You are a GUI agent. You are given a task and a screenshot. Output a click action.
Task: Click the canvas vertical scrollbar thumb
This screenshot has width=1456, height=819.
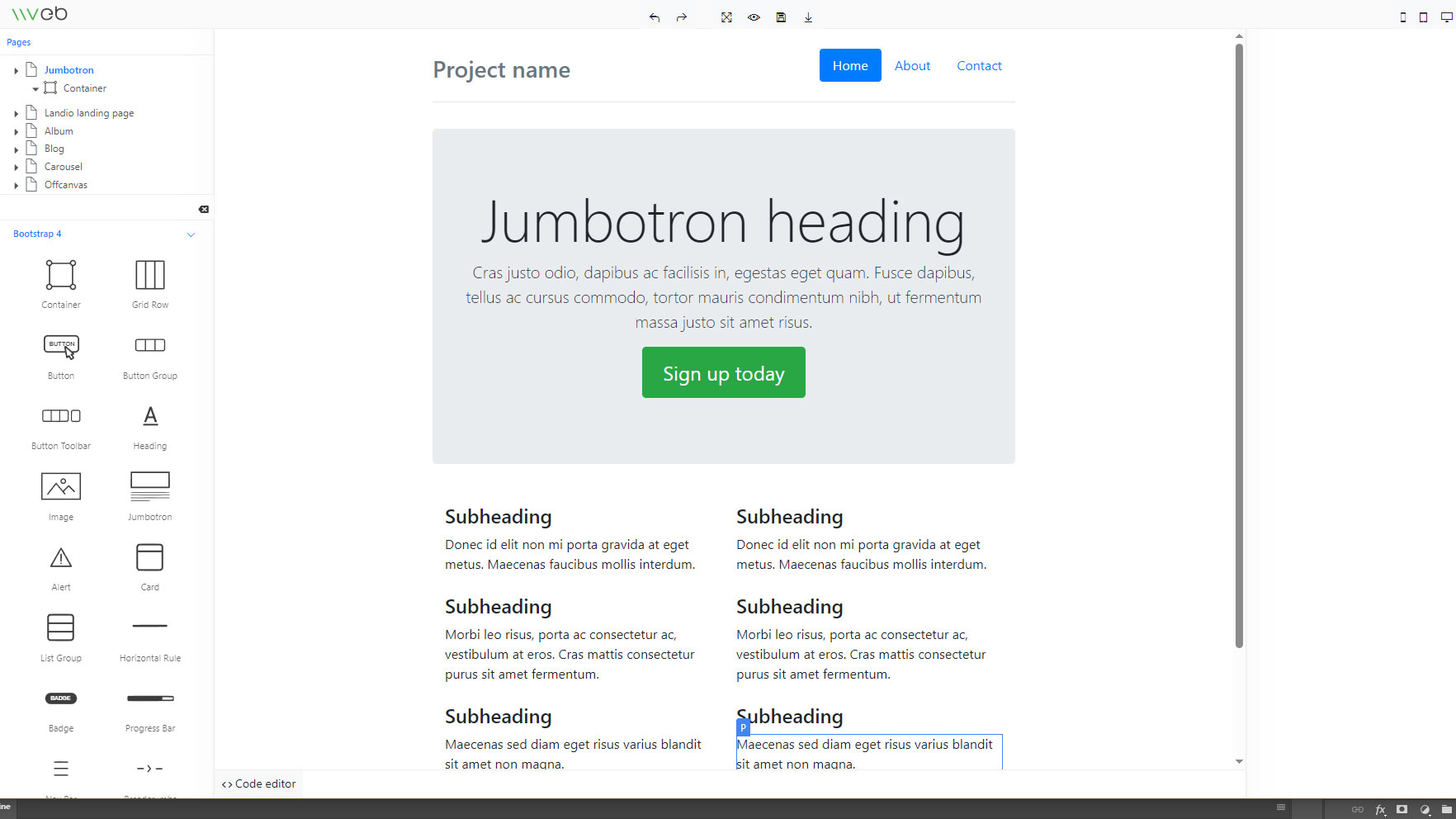point(1239,347)
